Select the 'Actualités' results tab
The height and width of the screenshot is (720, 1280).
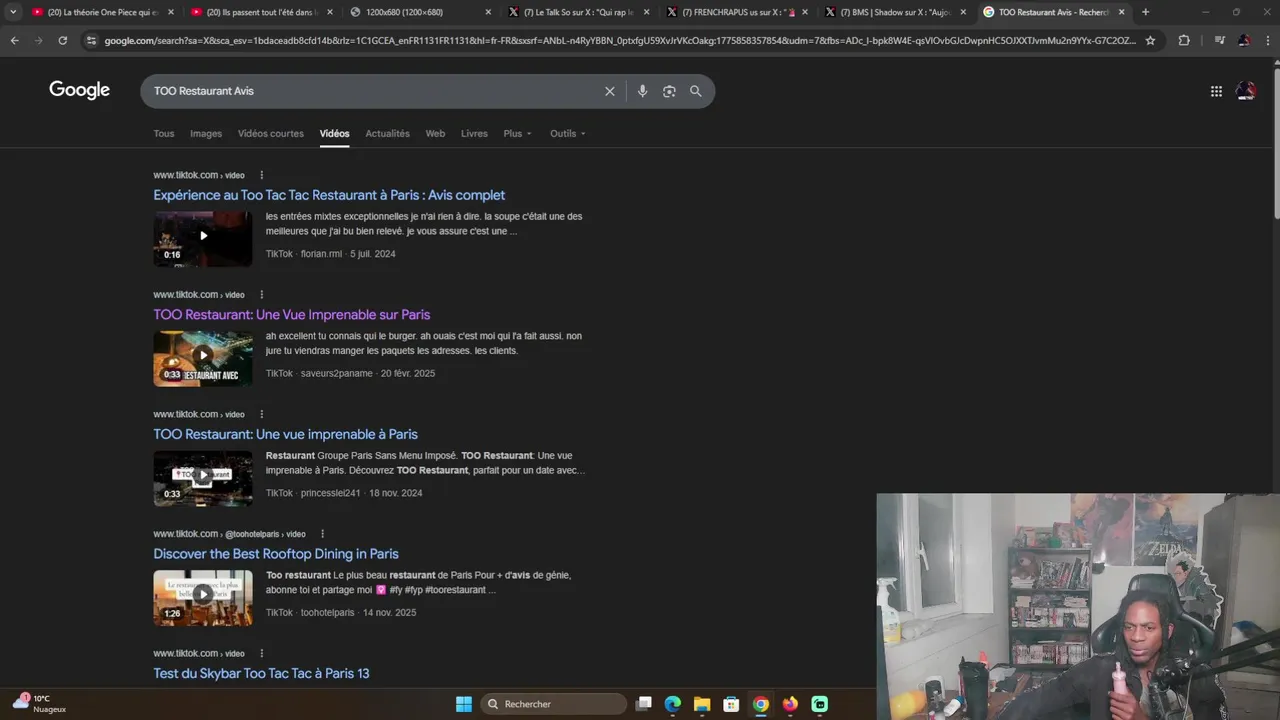(387, 134)
